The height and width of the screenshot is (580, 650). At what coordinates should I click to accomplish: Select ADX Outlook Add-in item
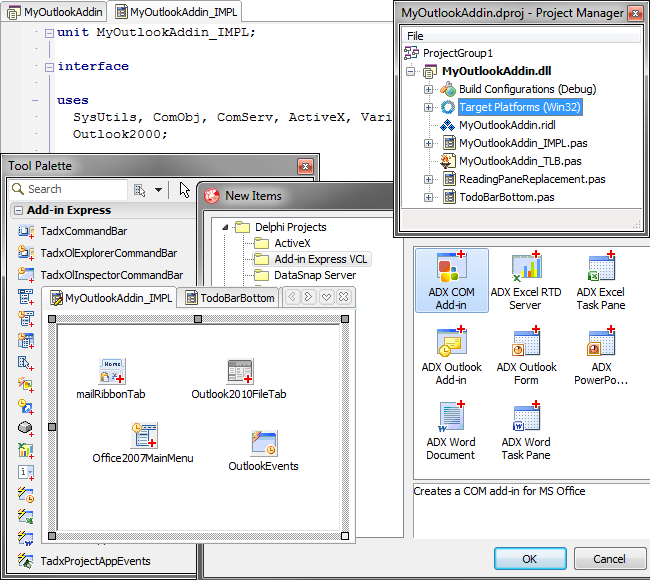point(451,356)
